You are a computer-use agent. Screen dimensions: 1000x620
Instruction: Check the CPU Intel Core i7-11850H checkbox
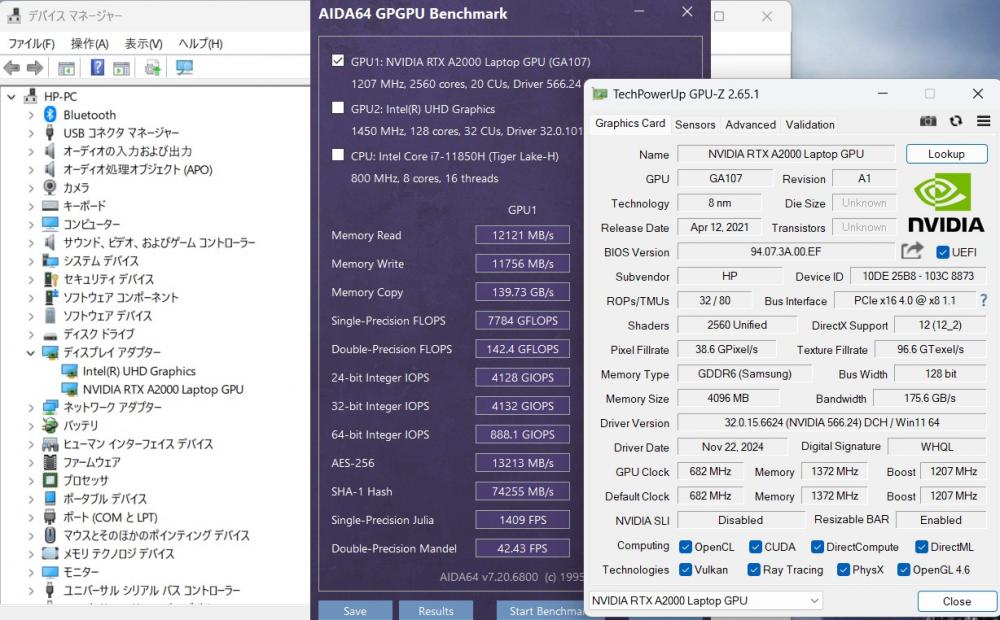pyautogui.click(x=338, y=155)
